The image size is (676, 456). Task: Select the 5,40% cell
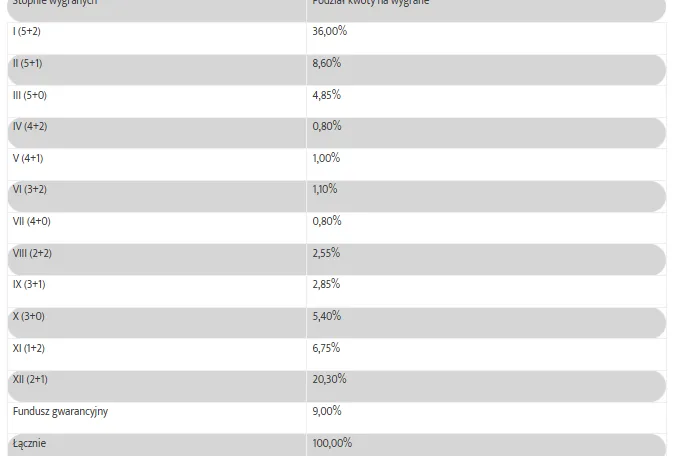pos(327,317)
